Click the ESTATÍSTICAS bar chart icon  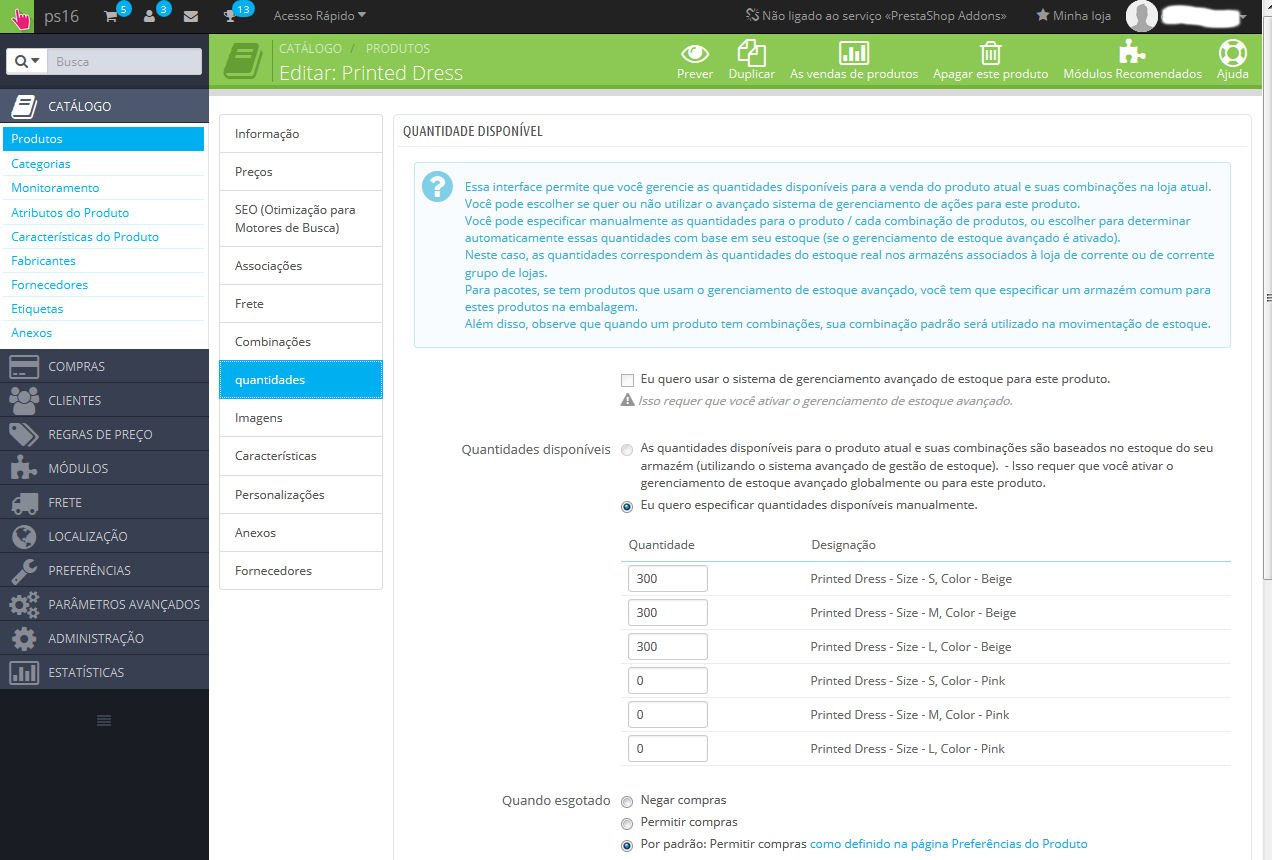24,673
